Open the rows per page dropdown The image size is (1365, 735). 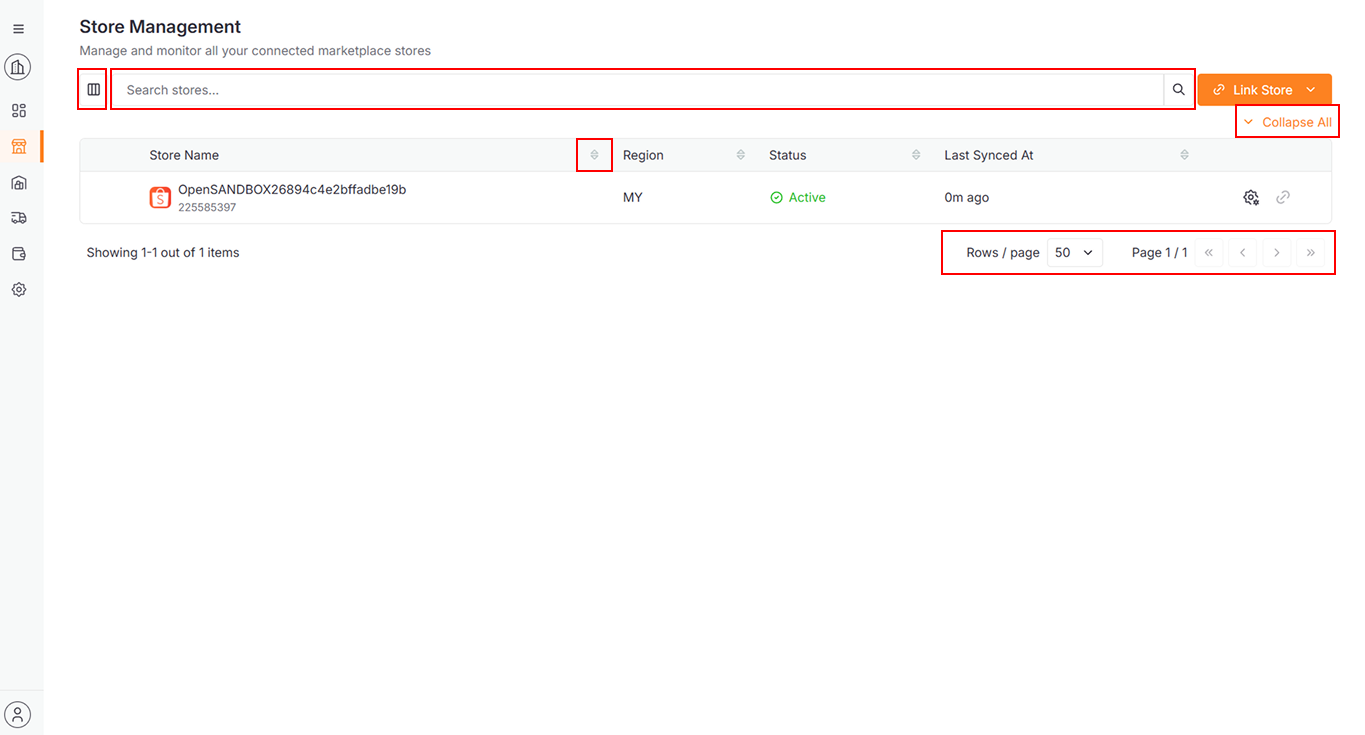pos(1074,253)
